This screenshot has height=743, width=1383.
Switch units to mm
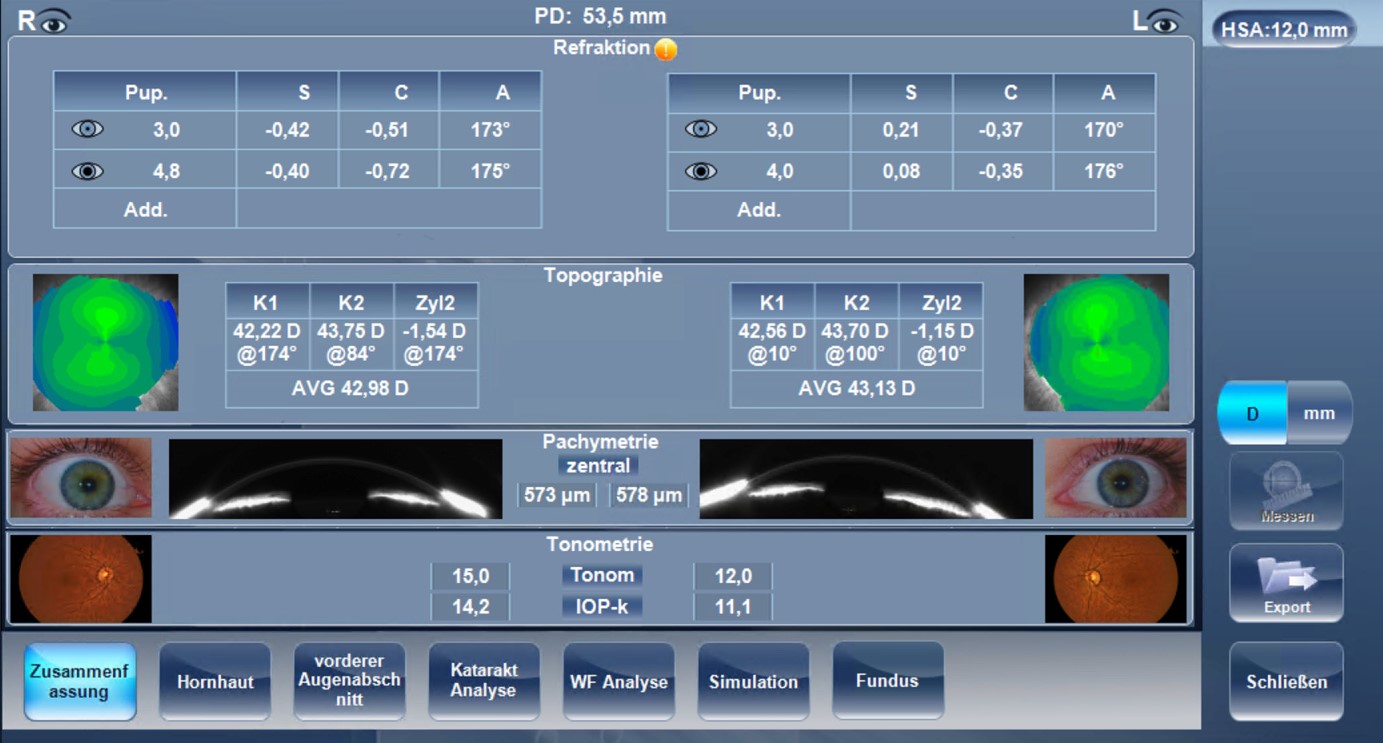(x=1319, y=413)
